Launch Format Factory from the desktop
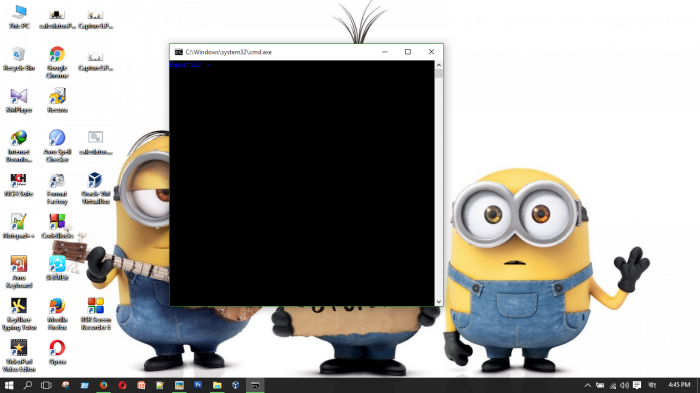Screen dimensions: 700x393 57,188
